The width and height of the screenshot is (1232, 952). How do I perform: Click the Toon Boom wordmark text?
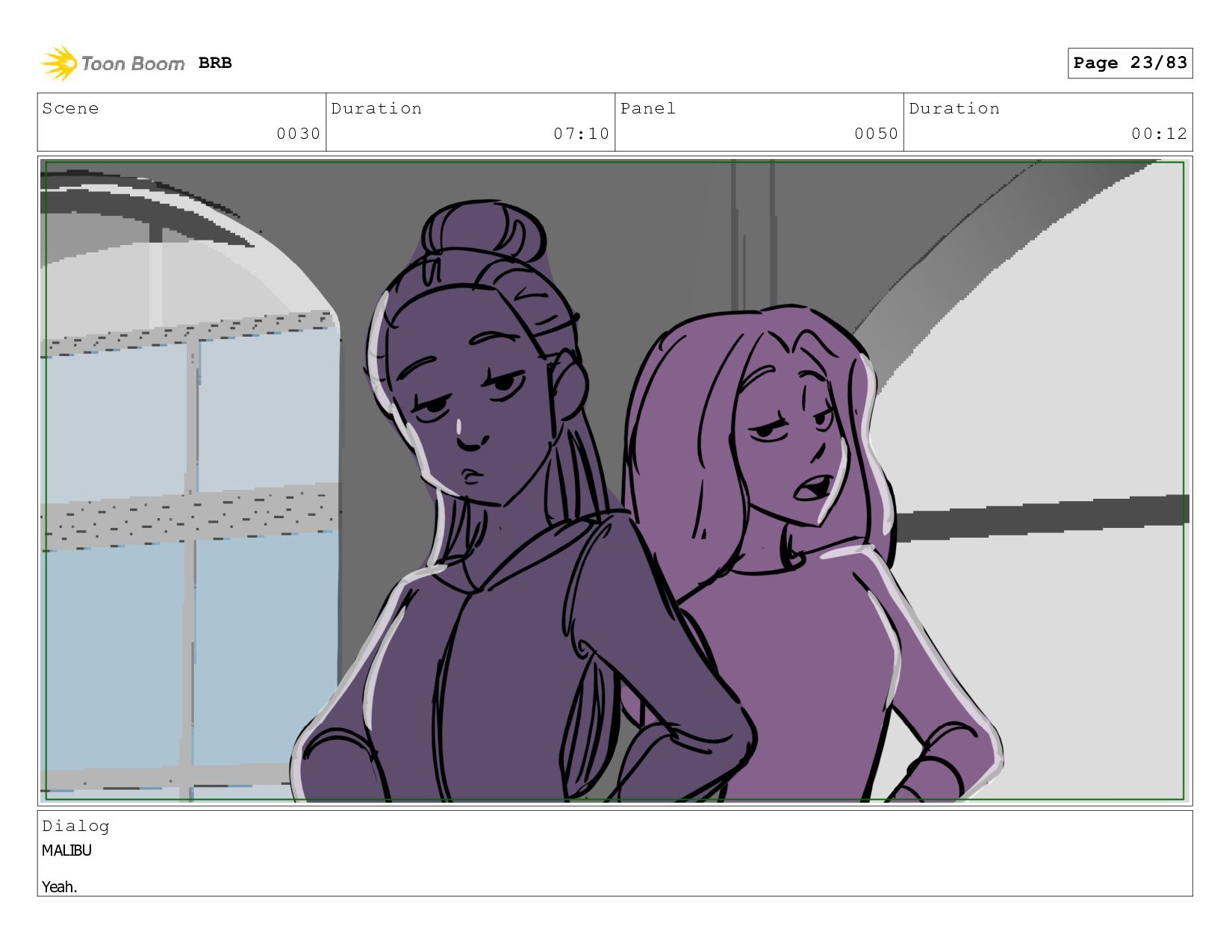click(133, 64)
